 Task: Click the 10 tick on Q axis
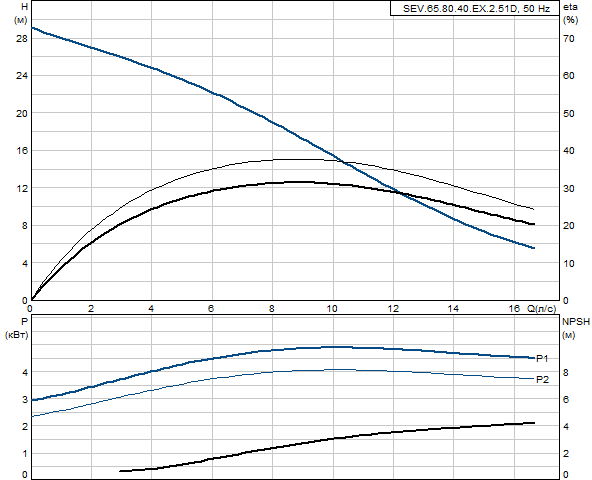point(332,309)
